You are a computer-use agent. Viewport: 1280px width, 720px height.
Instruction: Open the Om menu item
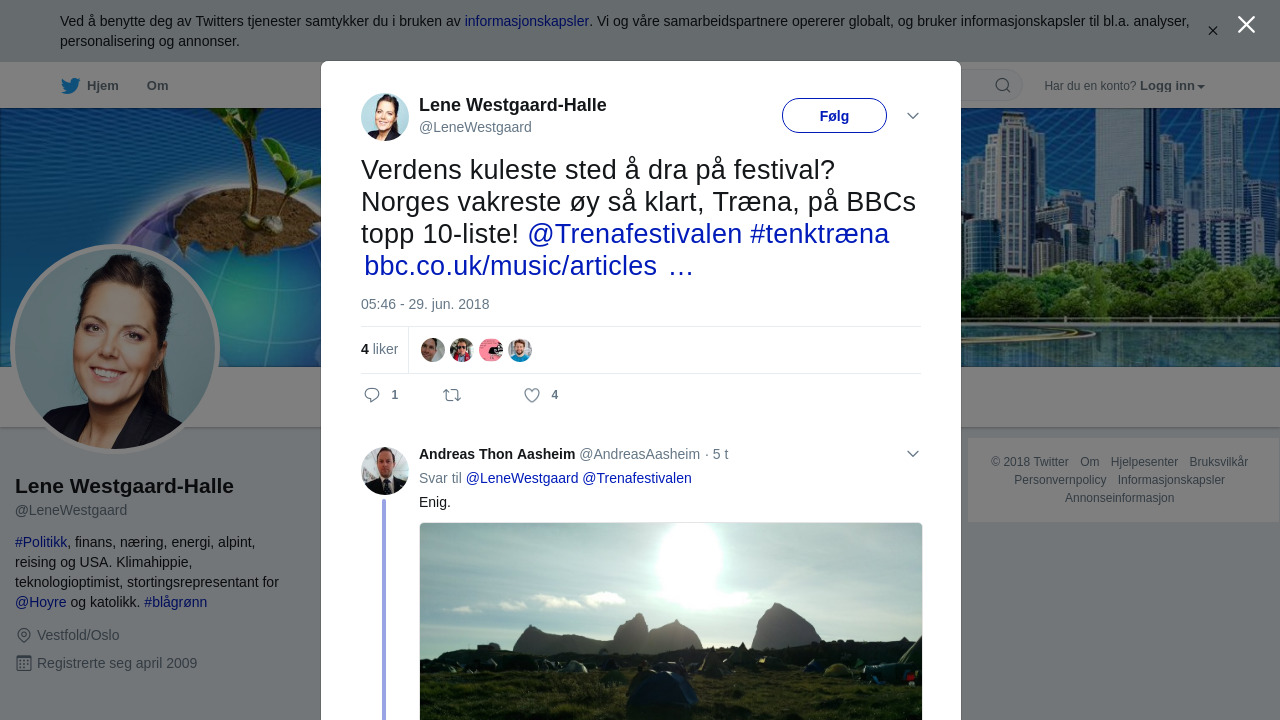click(158, 86)
